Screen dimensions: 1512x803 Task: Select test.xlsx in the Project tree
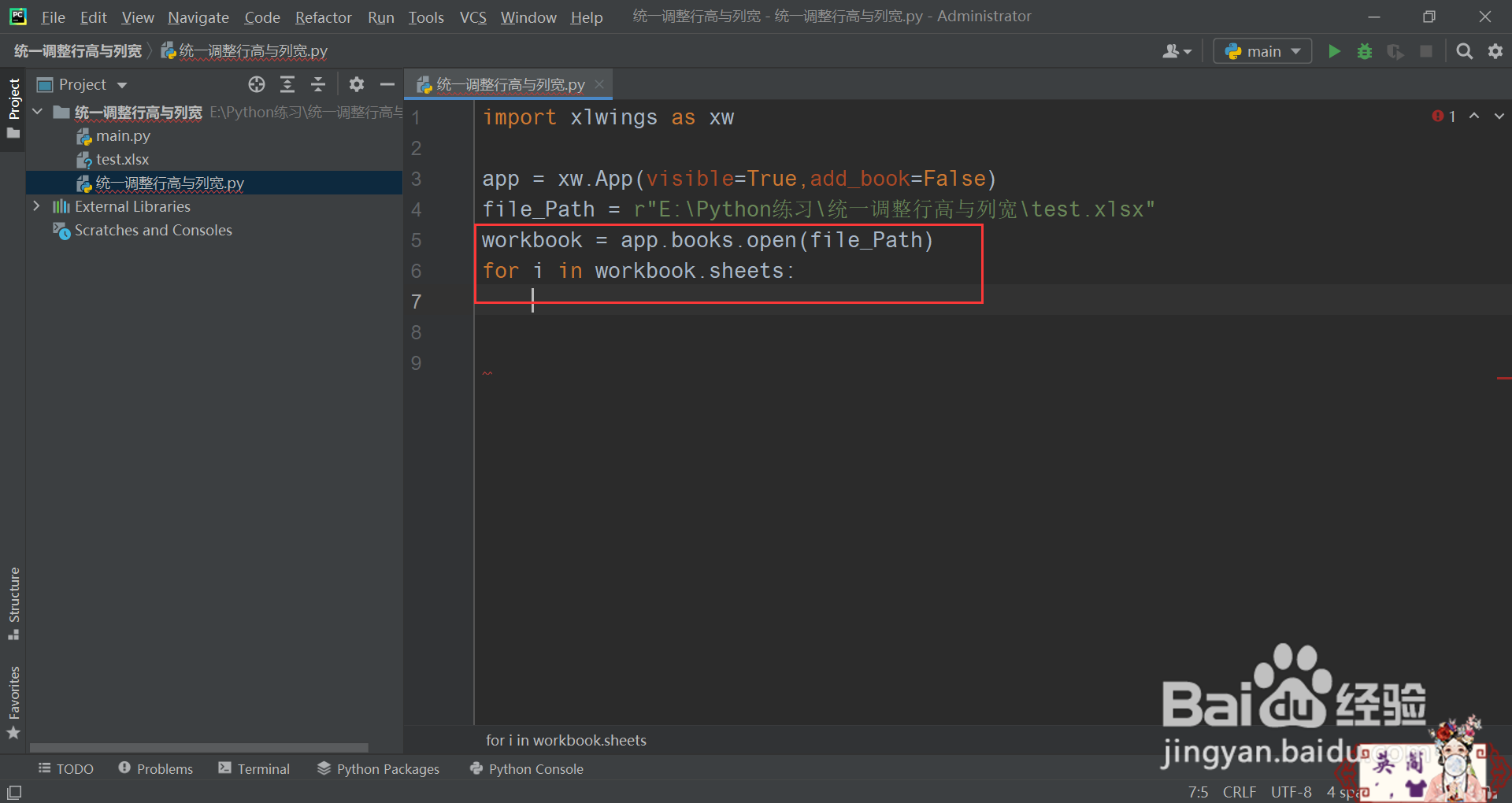pyautogui.click(x=122, y=159)
